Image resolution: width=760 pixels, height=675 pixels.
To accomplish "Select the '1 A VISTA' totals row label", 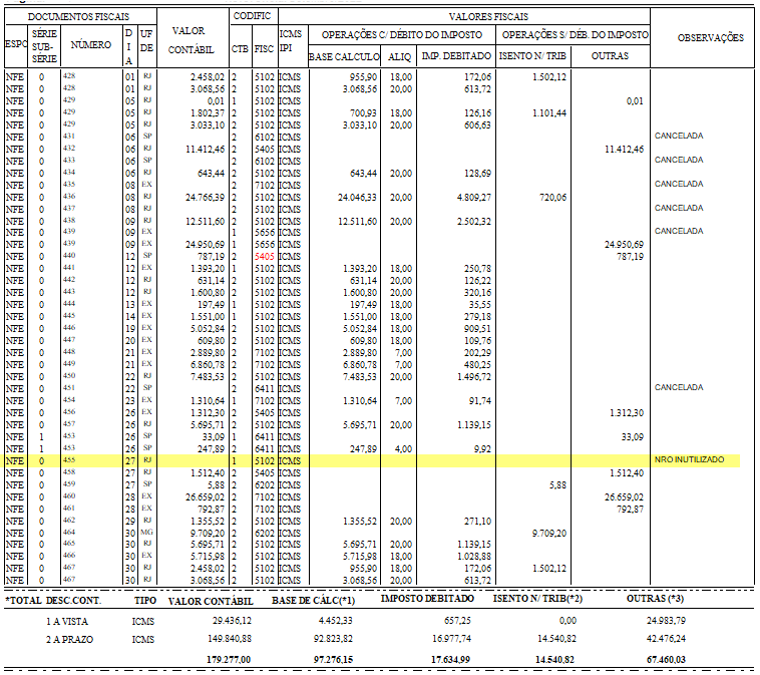I will [67, 622].
